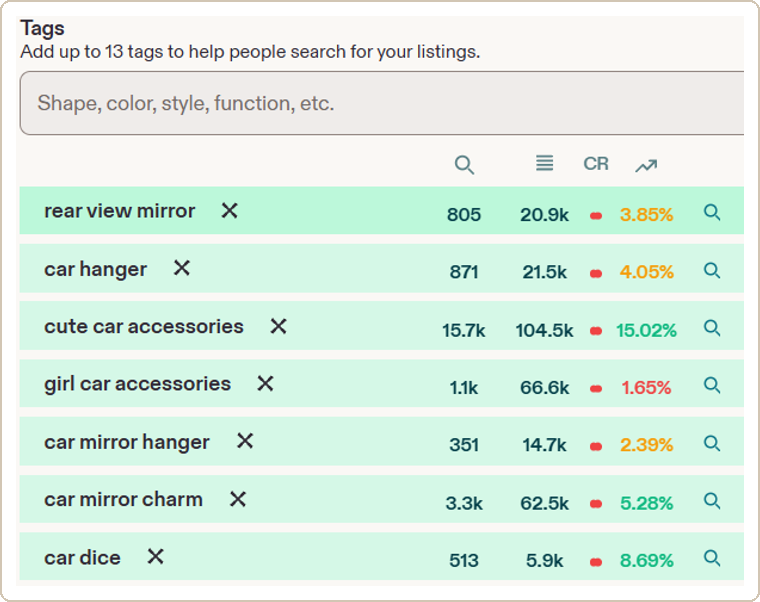Select the 'car mirror charm' tag text
The width and height of the screenshot is (760, 602).
pos(123,500)
